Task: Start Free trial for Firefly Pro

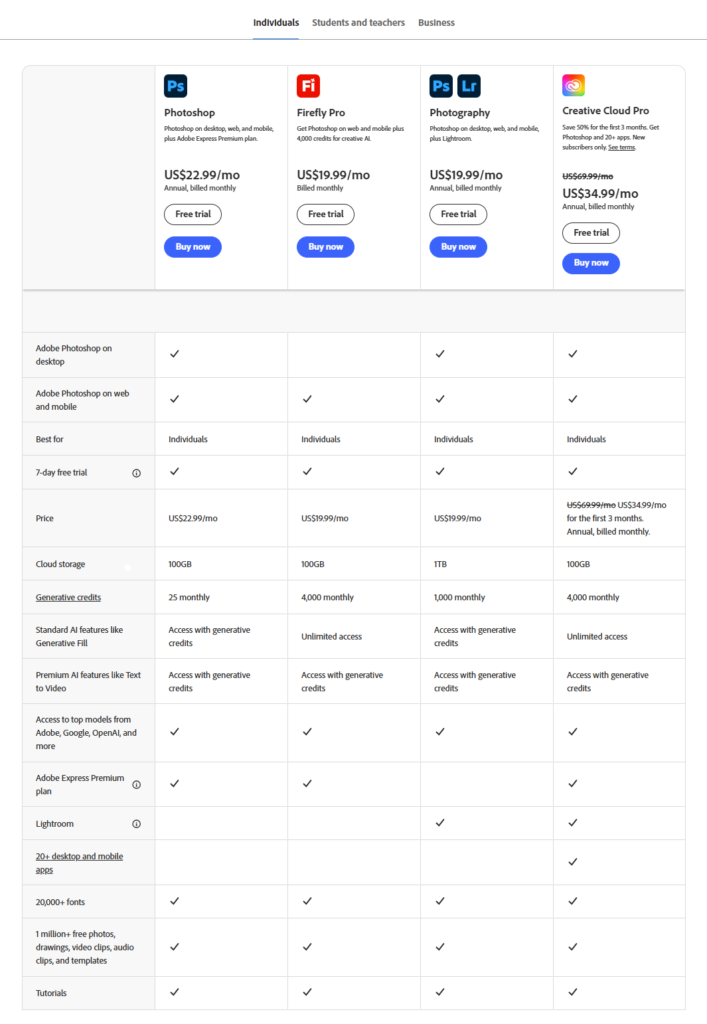Action: [x=325, y=214]
